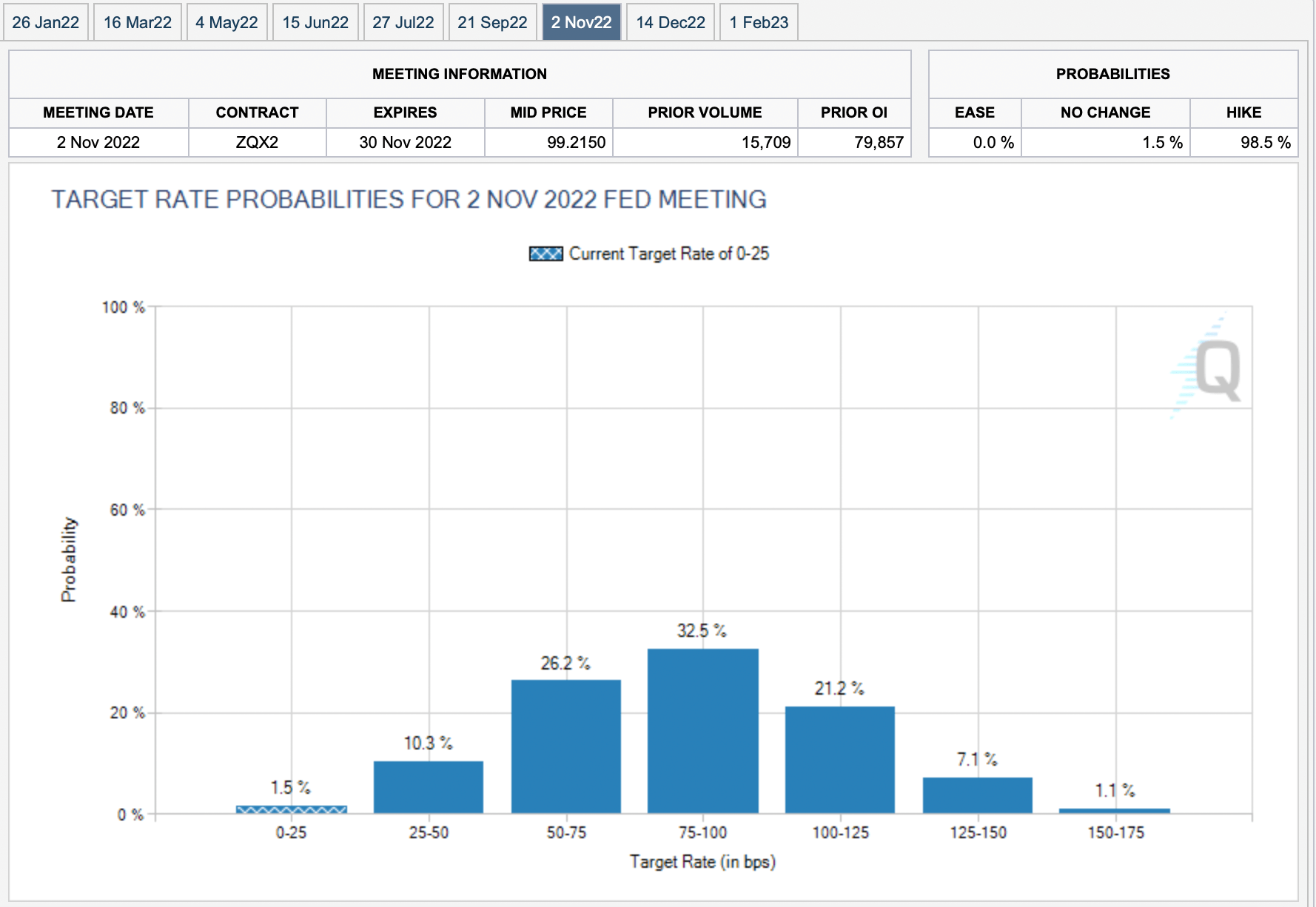
Task: Open the 1 Feb23 meeting tab
Action: [759, 22]
